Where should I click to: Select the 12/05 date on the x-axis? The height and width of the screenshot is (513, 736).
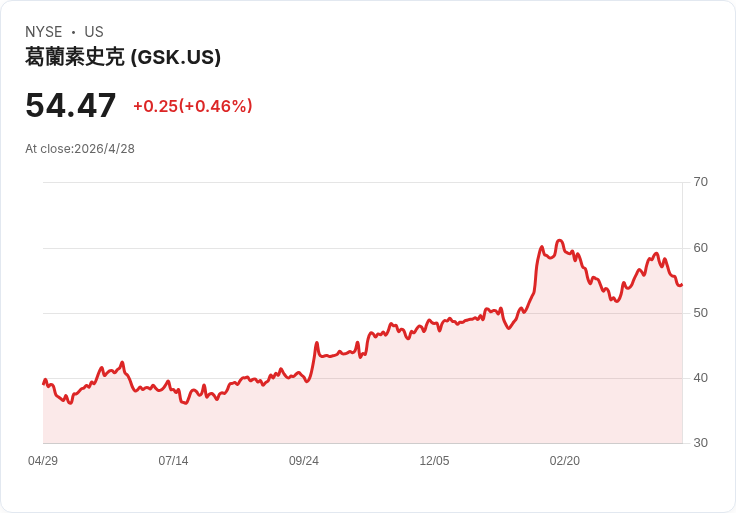click(x=434, y=461)
